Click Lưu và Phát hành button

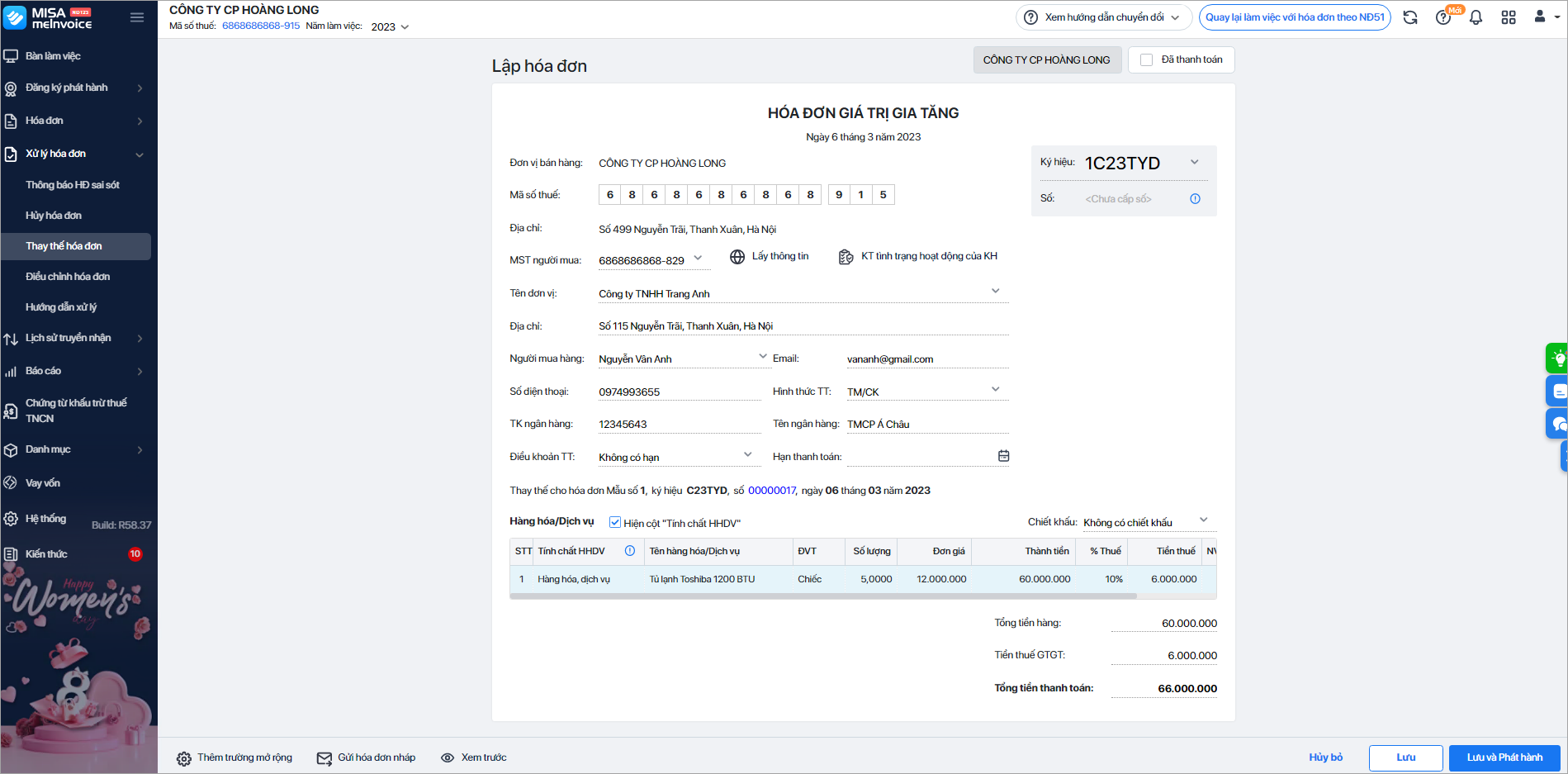[x=1504, y=758]
